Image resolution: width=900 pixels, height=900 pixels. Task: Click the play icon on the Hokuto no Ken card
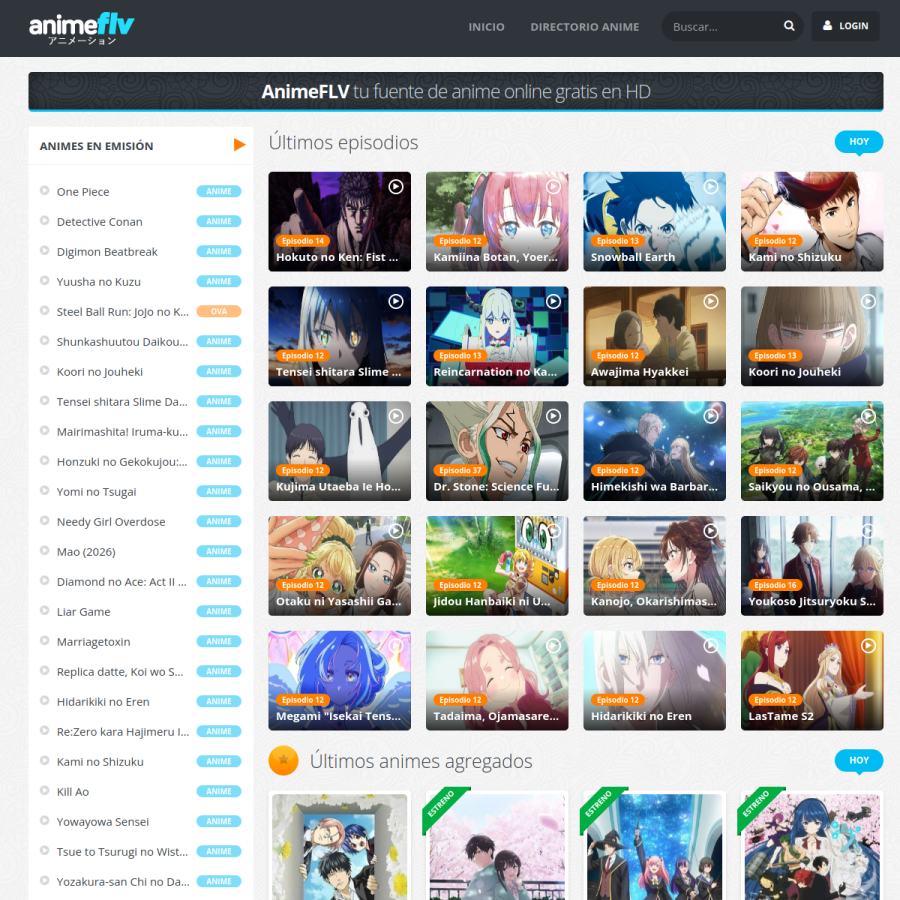[x=395, y=187]
